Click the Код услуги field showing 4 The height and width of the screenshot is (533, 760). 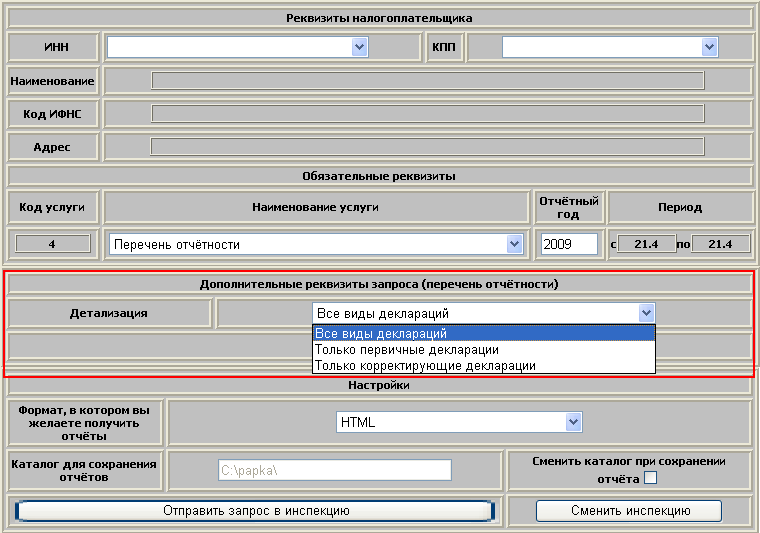52,244
